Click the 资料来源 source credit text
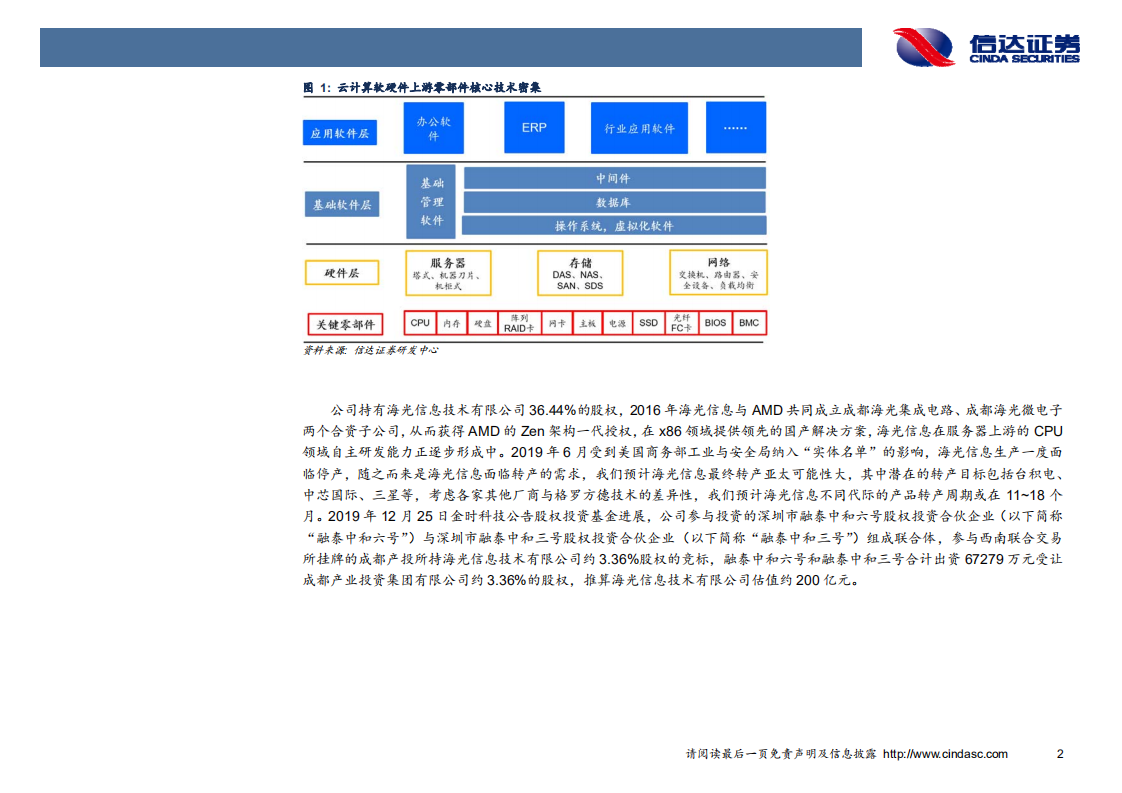The image size is (1122, 793). click(x=370, y=351)
